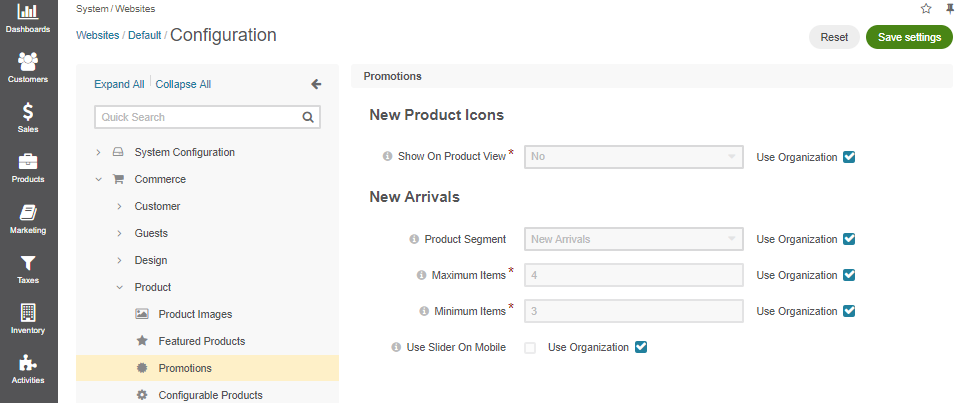Go to Sales dollar icon

pos(28,116)
